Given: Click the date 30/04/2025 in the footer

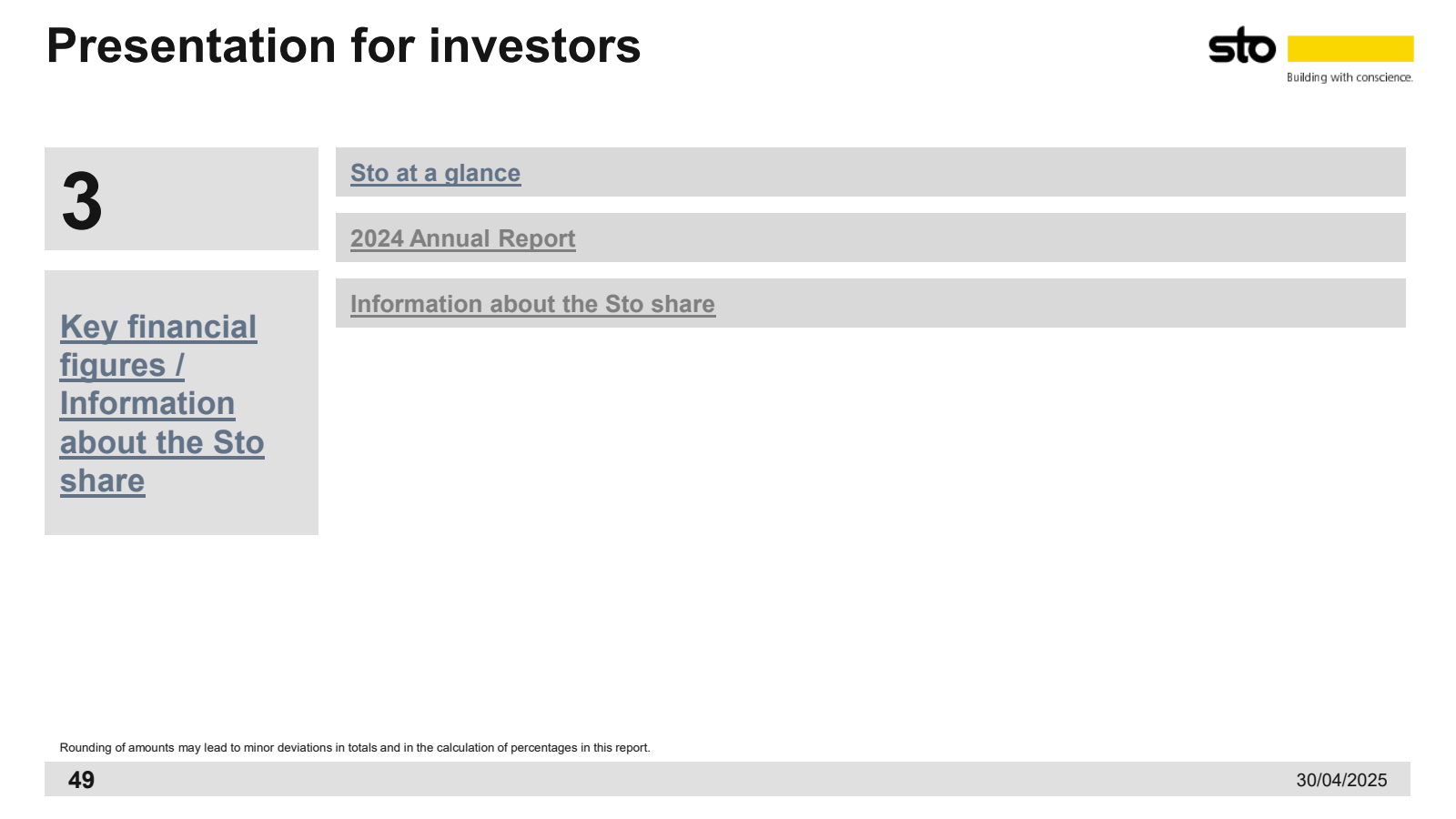Looking at the screenshot, I should pyautogui.click(x=1341, y=780).
